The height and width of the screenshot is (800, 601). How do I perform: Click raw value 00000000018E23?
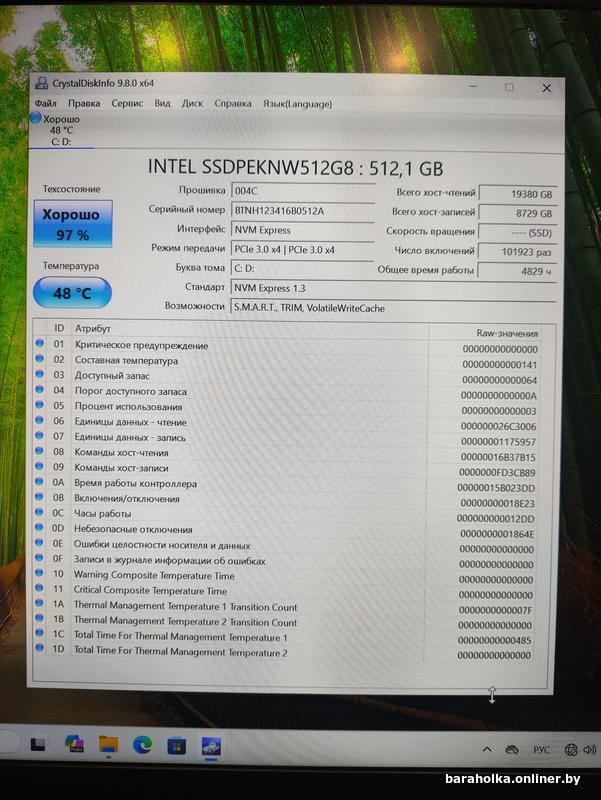(497, 504)
